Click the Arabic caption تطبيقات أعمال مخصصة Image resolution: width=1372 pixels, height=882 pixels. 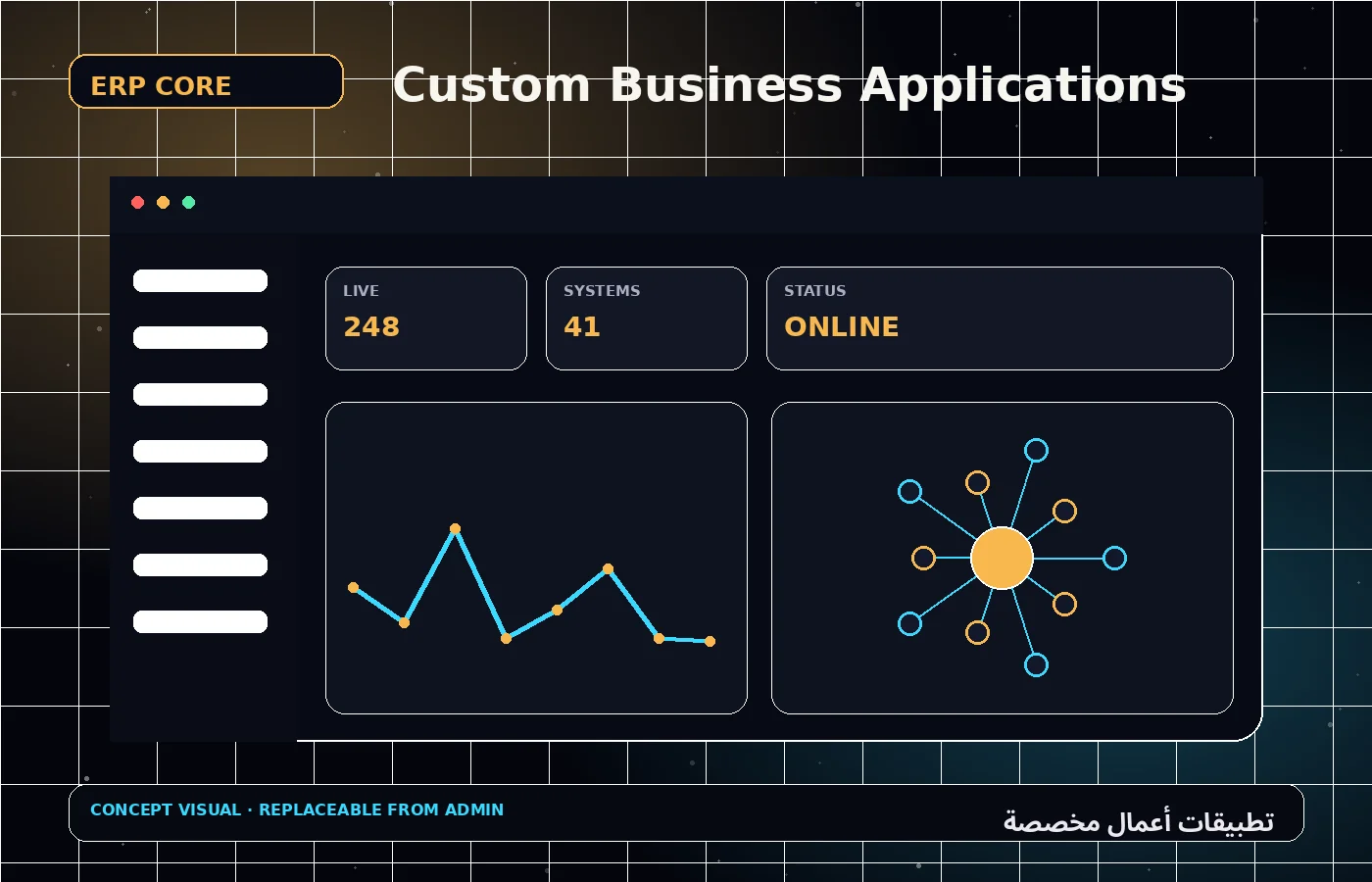(1139, 821)
